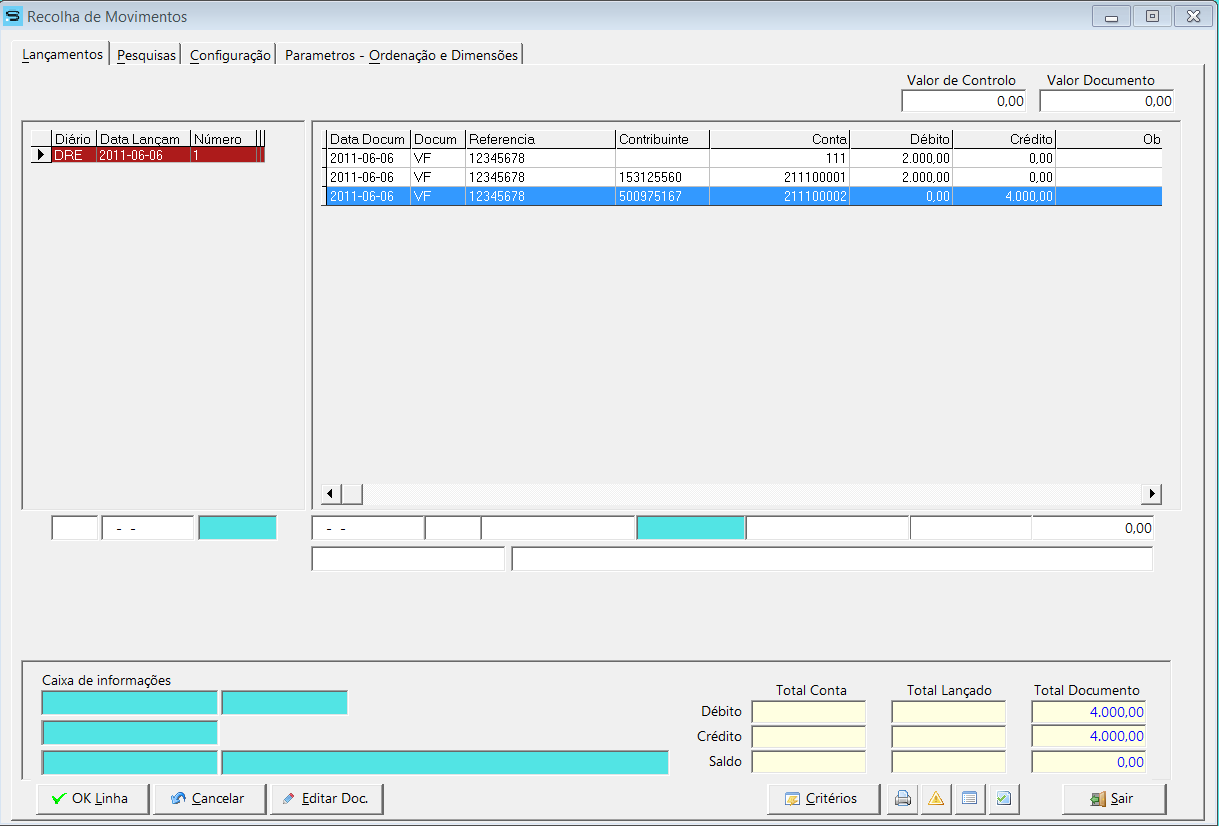Click the grid's left horizontal scroll arrow
The image size is (1219, 826).
click(330, 494)
